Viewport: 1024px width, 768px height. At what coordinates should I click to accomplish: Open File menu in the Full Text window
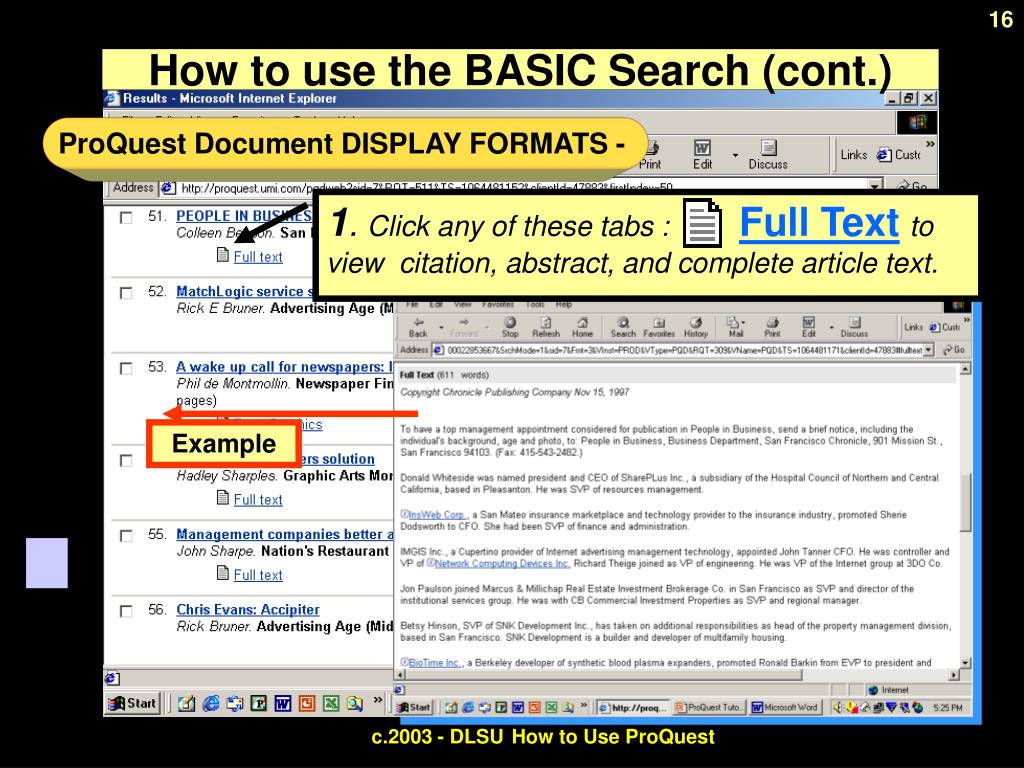pos(412,304)
